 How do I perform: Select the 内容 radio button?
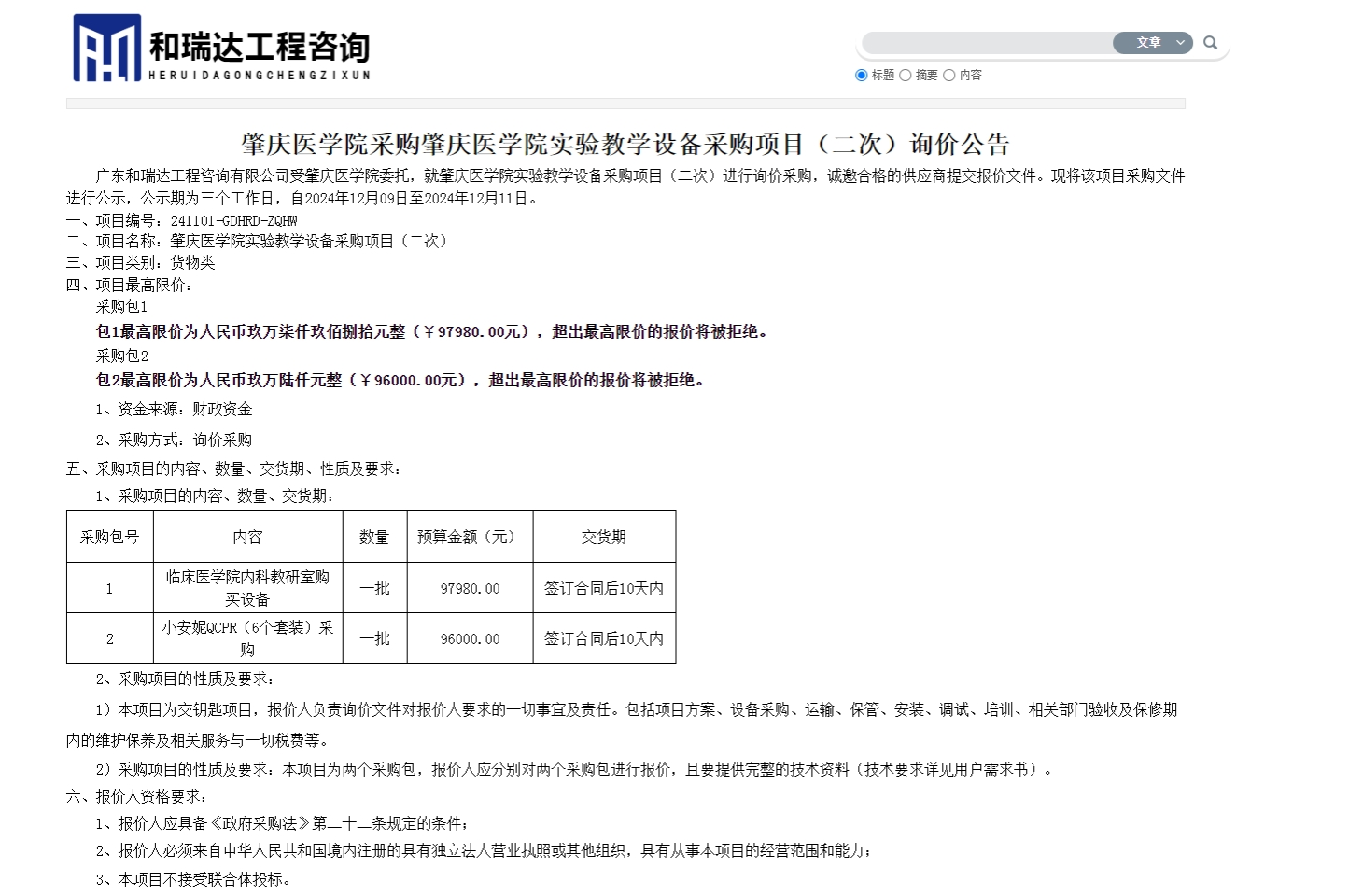coord(948,76)
